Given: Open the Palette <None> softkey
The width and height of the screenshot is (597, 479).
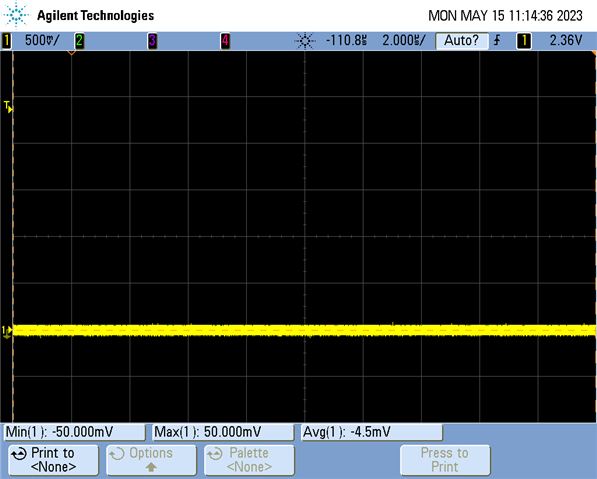Looking at the screenshot, I should [249, 460].
